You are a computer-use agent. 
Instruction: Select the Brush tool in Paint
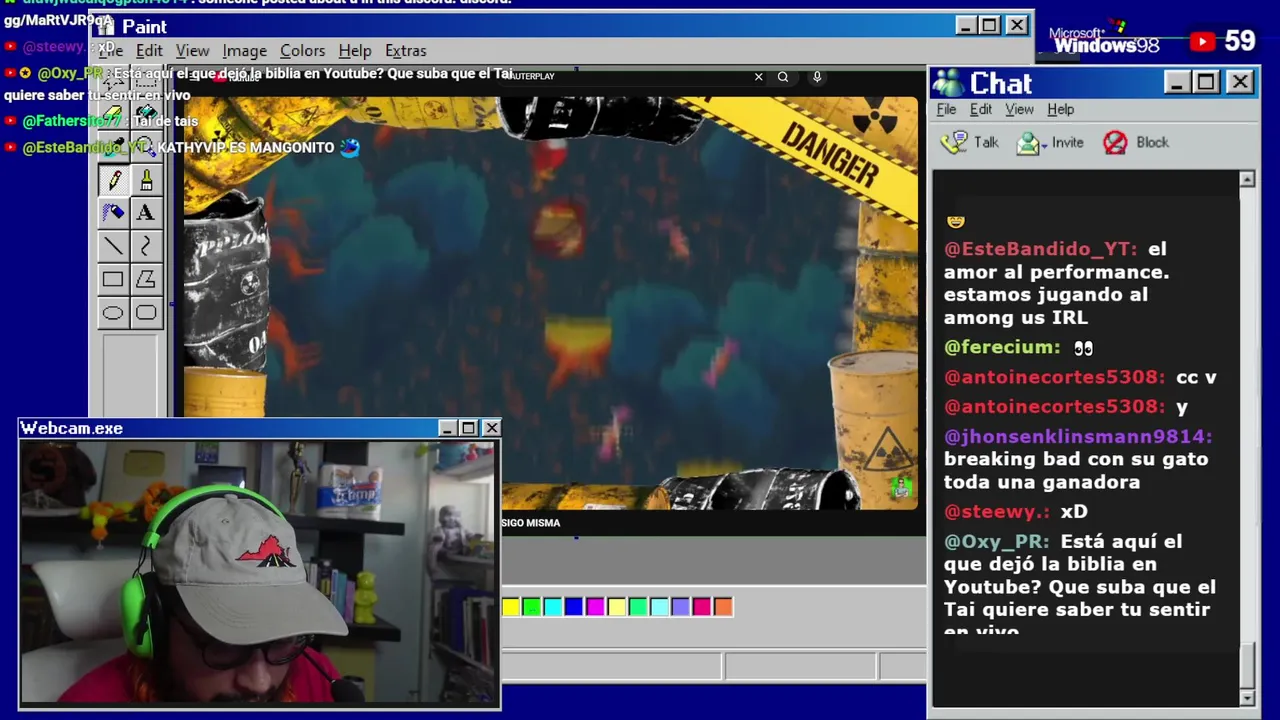pos(146,180)
